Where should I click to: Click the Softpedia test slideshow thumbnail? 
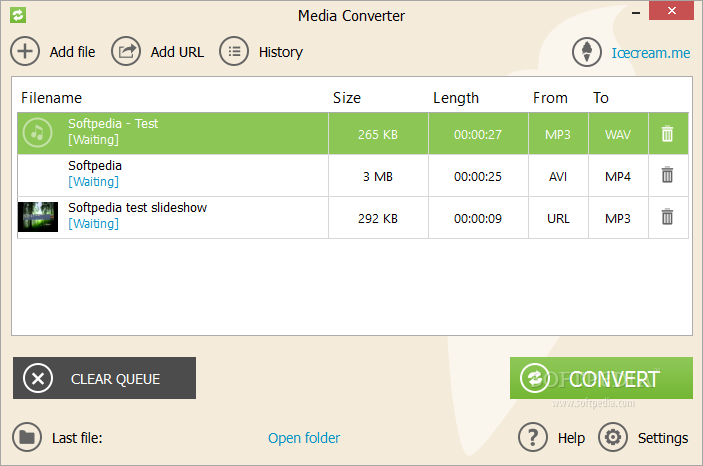(38, 217)
